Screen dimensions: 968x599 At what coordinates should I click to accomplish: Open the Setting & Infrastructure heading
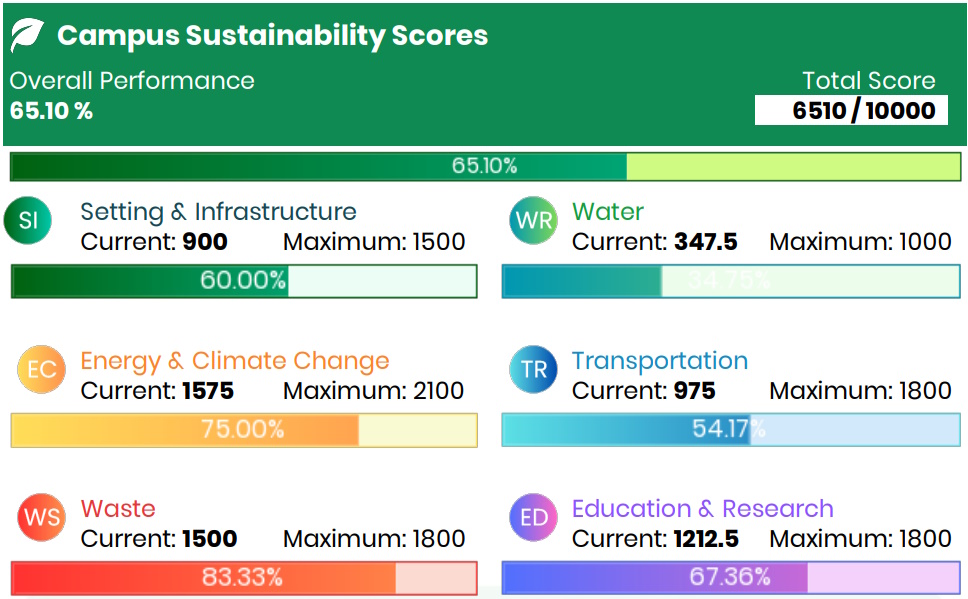pyautogui.click(x=218, y=212)
